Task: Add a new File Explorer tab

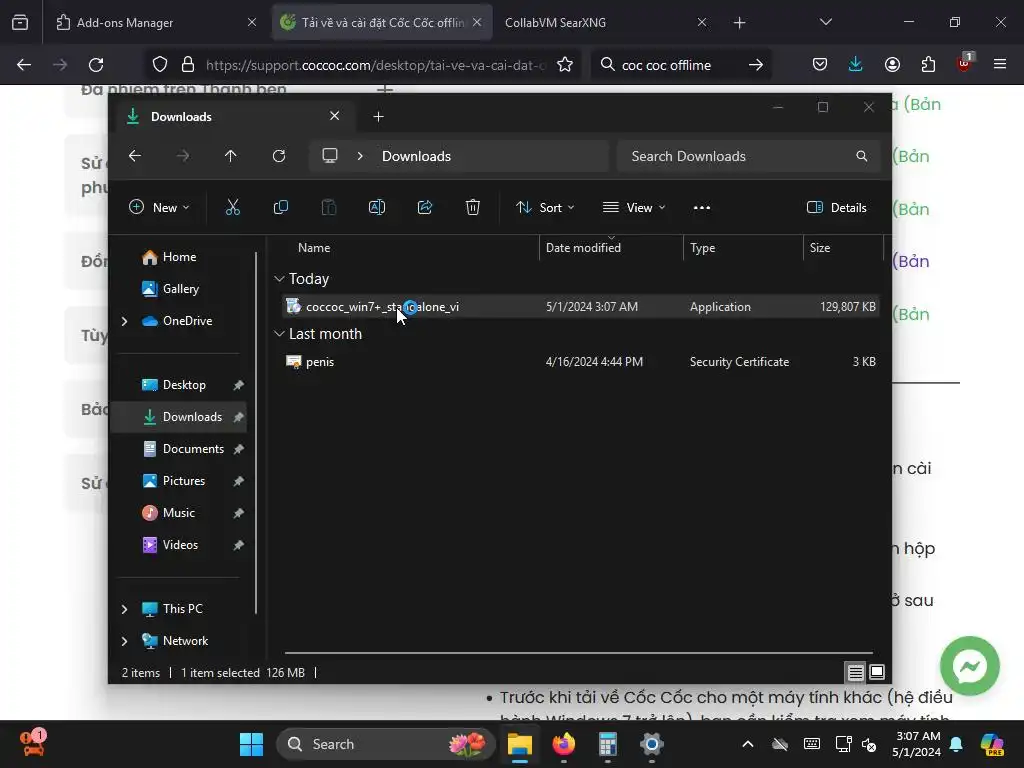Action: click(x=378, y=116)
